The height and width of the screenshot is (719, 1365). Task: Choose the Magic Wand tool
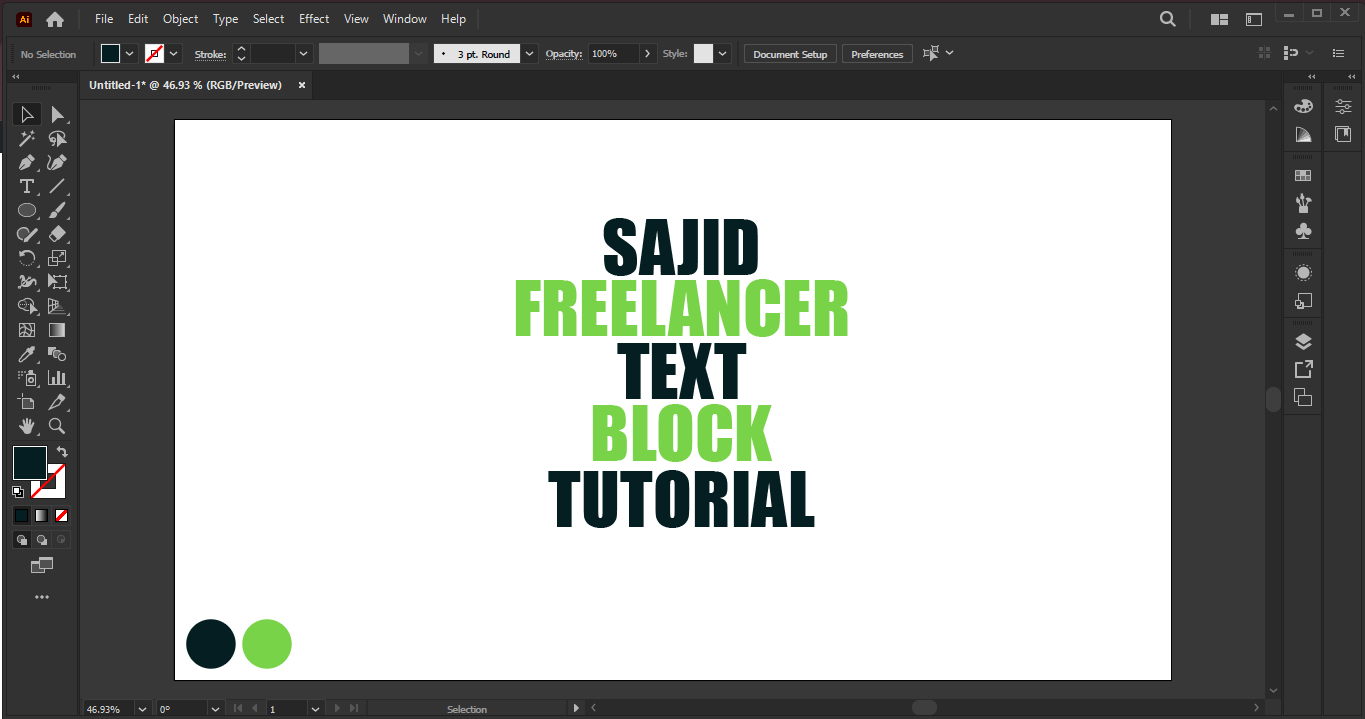pyautogui.click(x=27, y=138)
